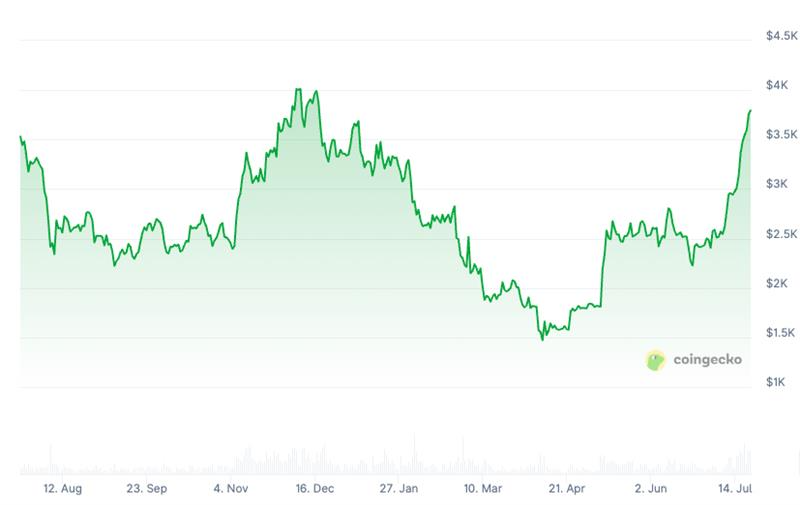The image size is (800, 505).
Task: Select the 21. Apr date label
Action: (566, 489)
